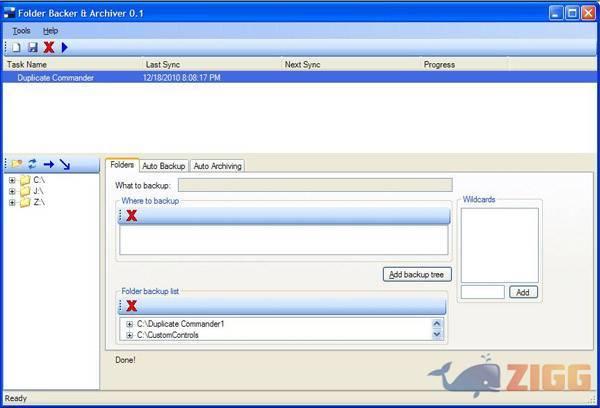The image size is (600, 408).
Task: Click the Wildcards list box
Action: [499, 245]
